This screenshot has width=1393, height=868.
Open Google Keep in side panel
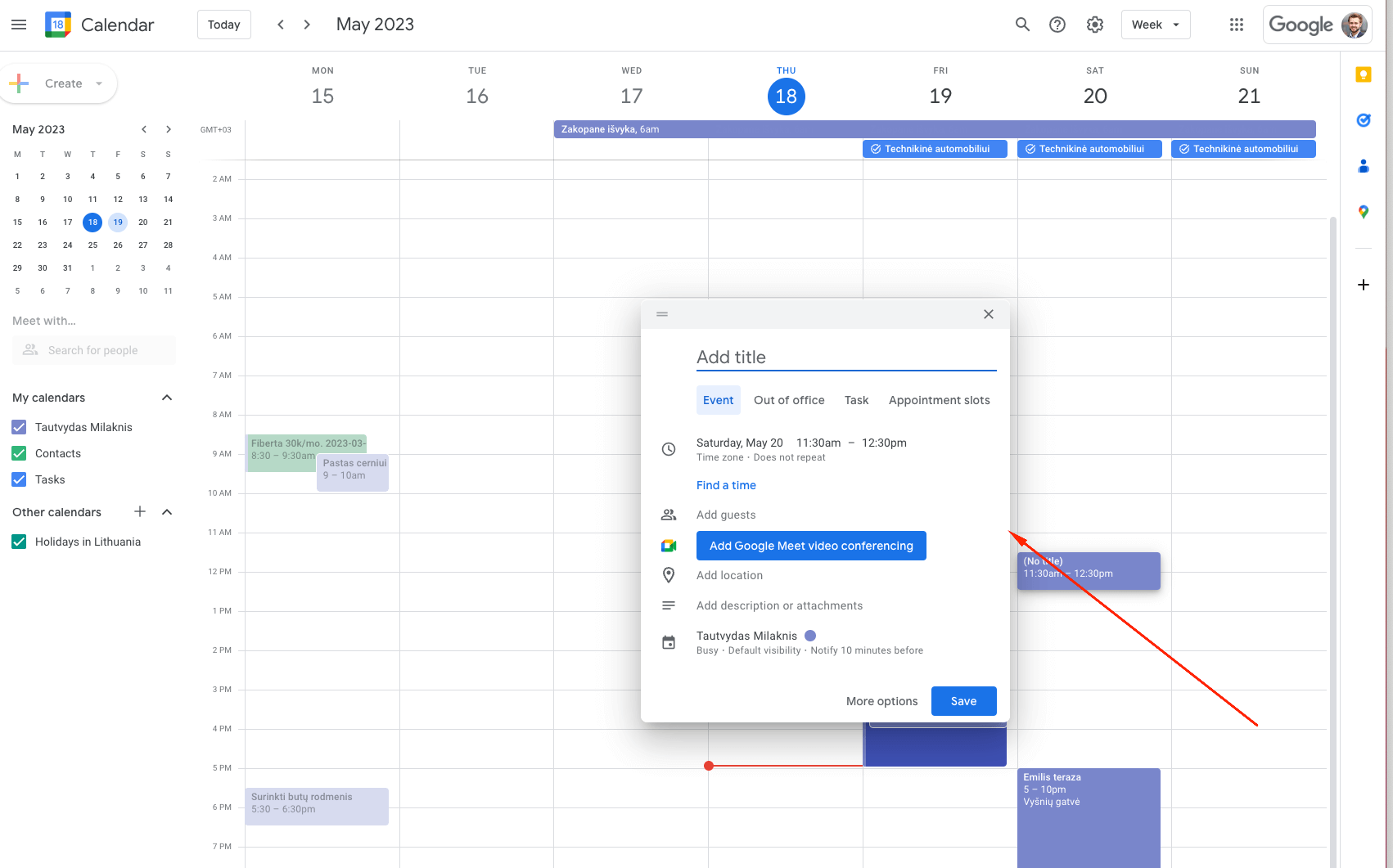[1364, 75]
